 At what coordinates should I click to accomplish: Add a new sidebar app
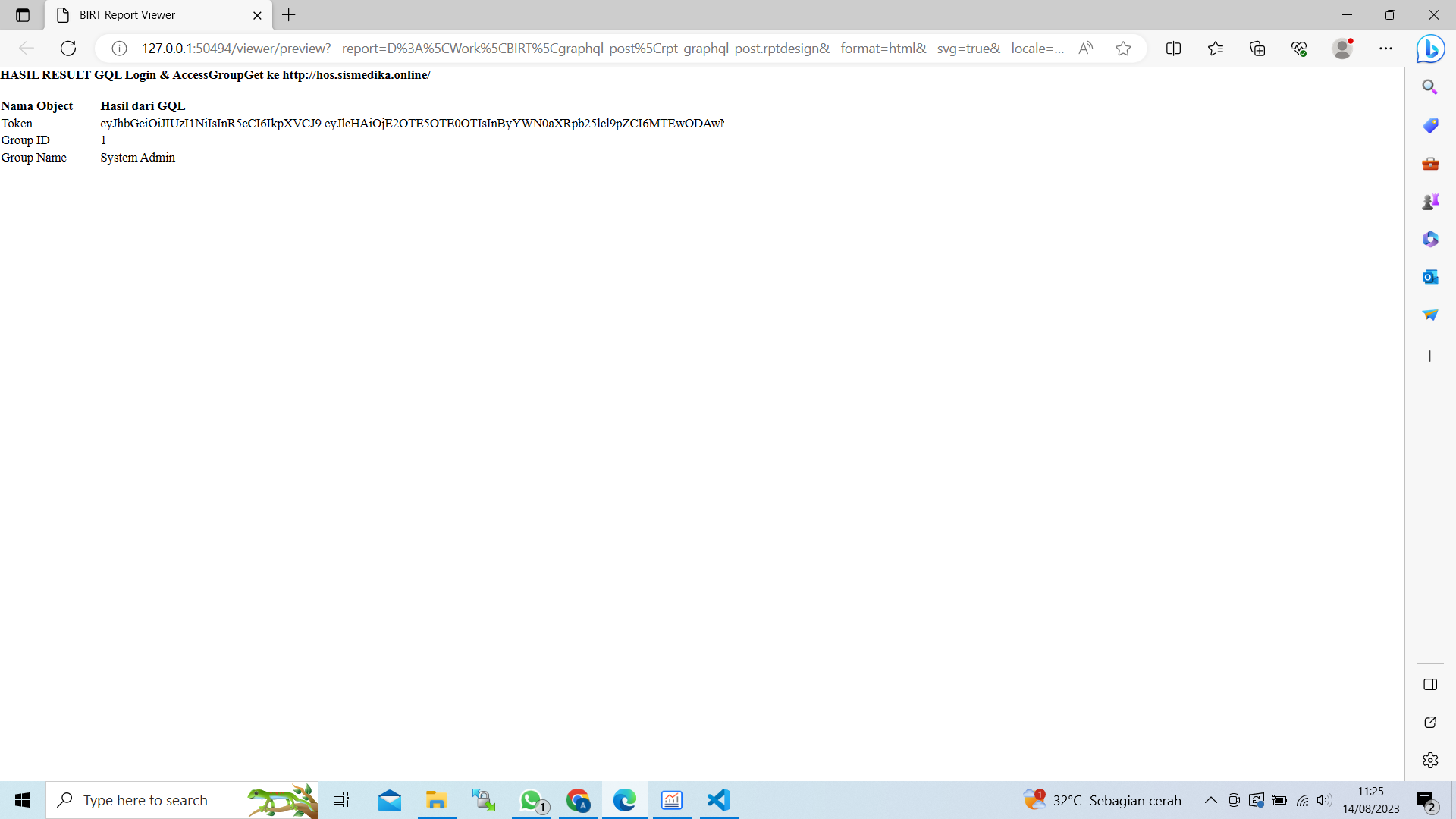pyautogui.click(x=1430, y=356)
